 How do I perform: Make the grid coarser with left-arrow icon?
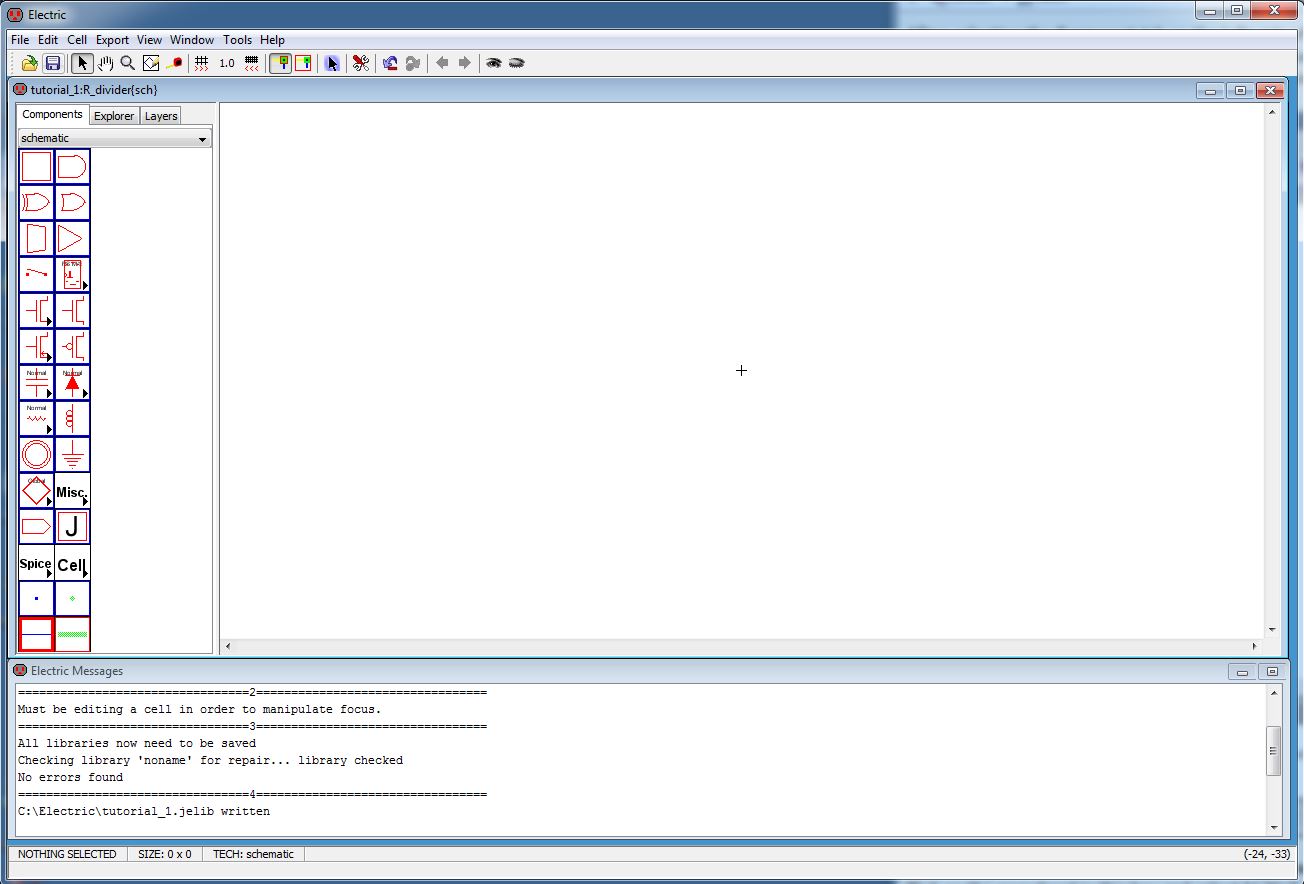pyautogui.click(x=251, y=63)
